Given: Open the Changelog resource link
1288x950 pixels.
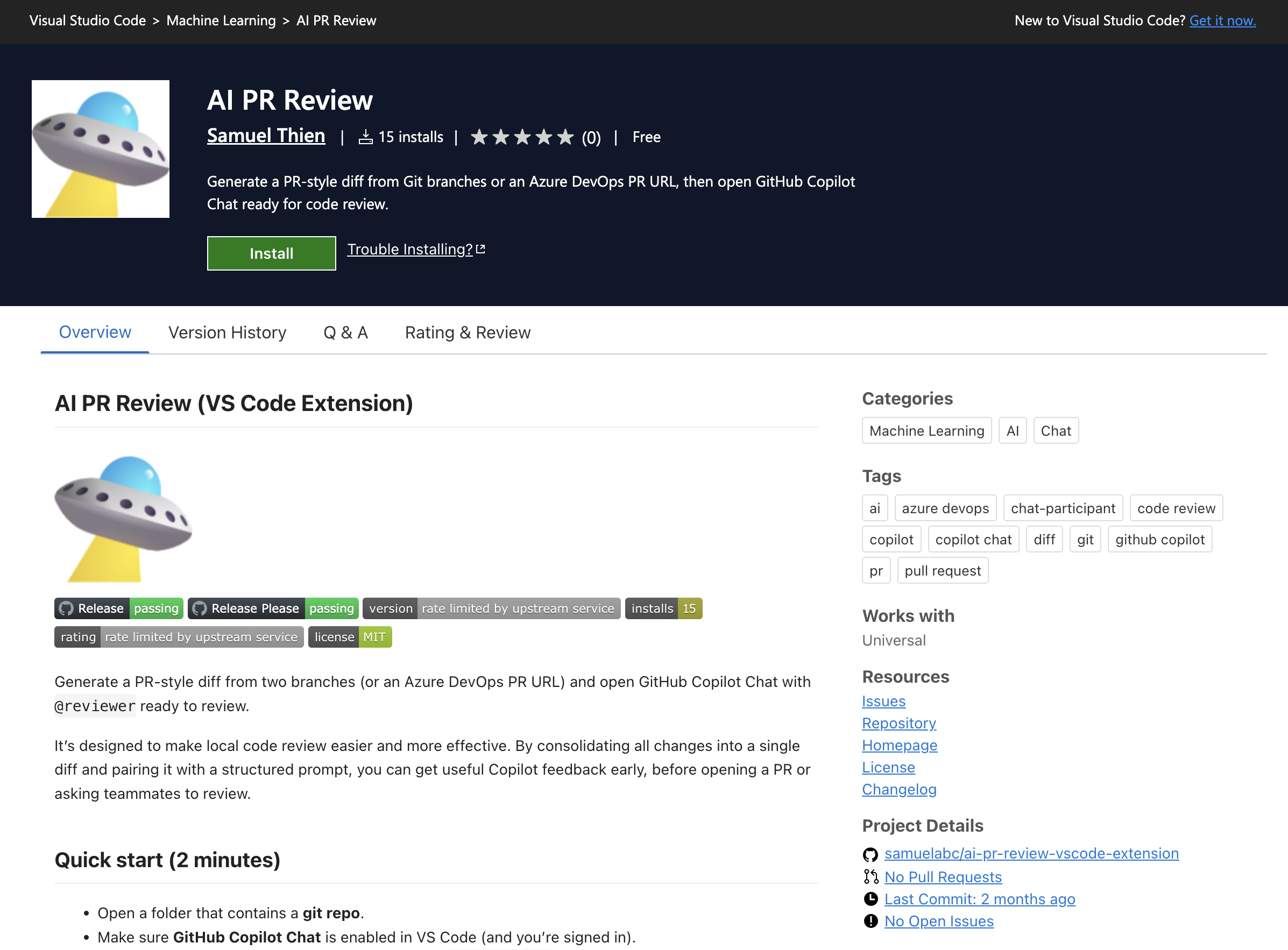Looking at the screenshot, I should (898, 789).
